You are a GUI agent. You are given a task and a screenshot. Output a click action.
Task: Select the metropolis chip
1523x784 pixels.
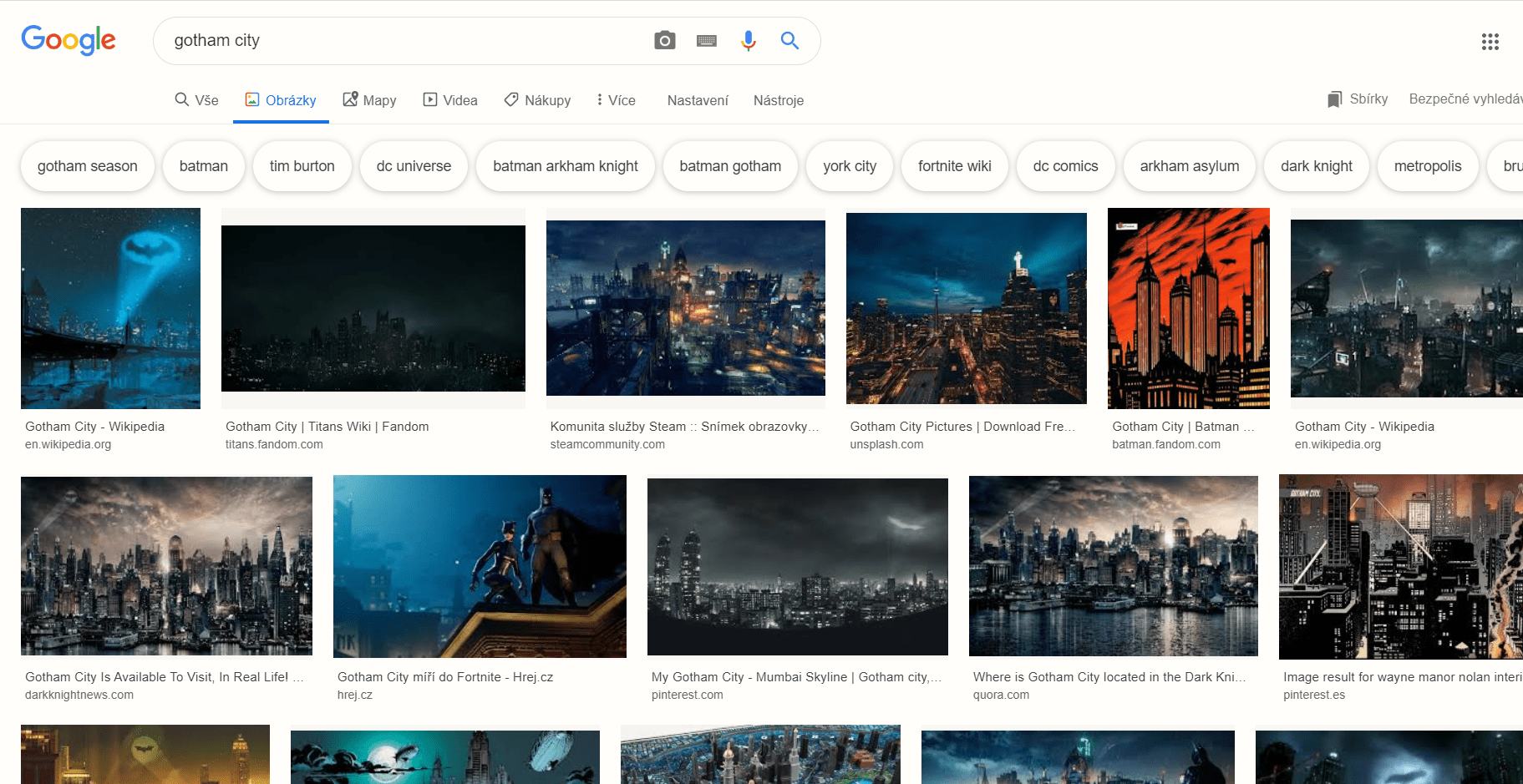1428,166
